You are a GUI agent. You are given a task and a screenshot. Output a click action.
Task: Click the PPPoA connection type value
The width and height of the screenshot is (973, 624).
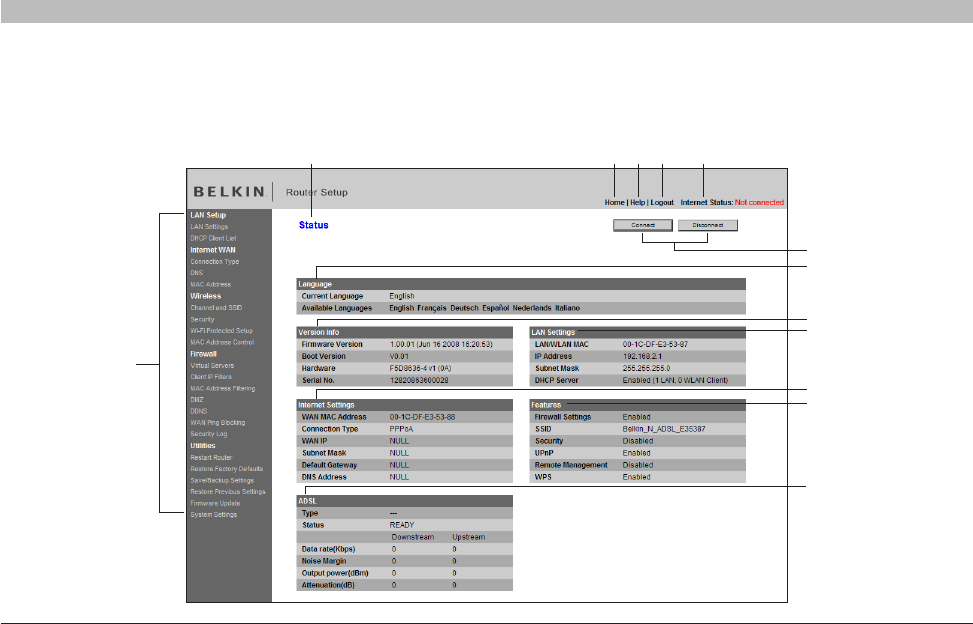(x=401, y=429)
